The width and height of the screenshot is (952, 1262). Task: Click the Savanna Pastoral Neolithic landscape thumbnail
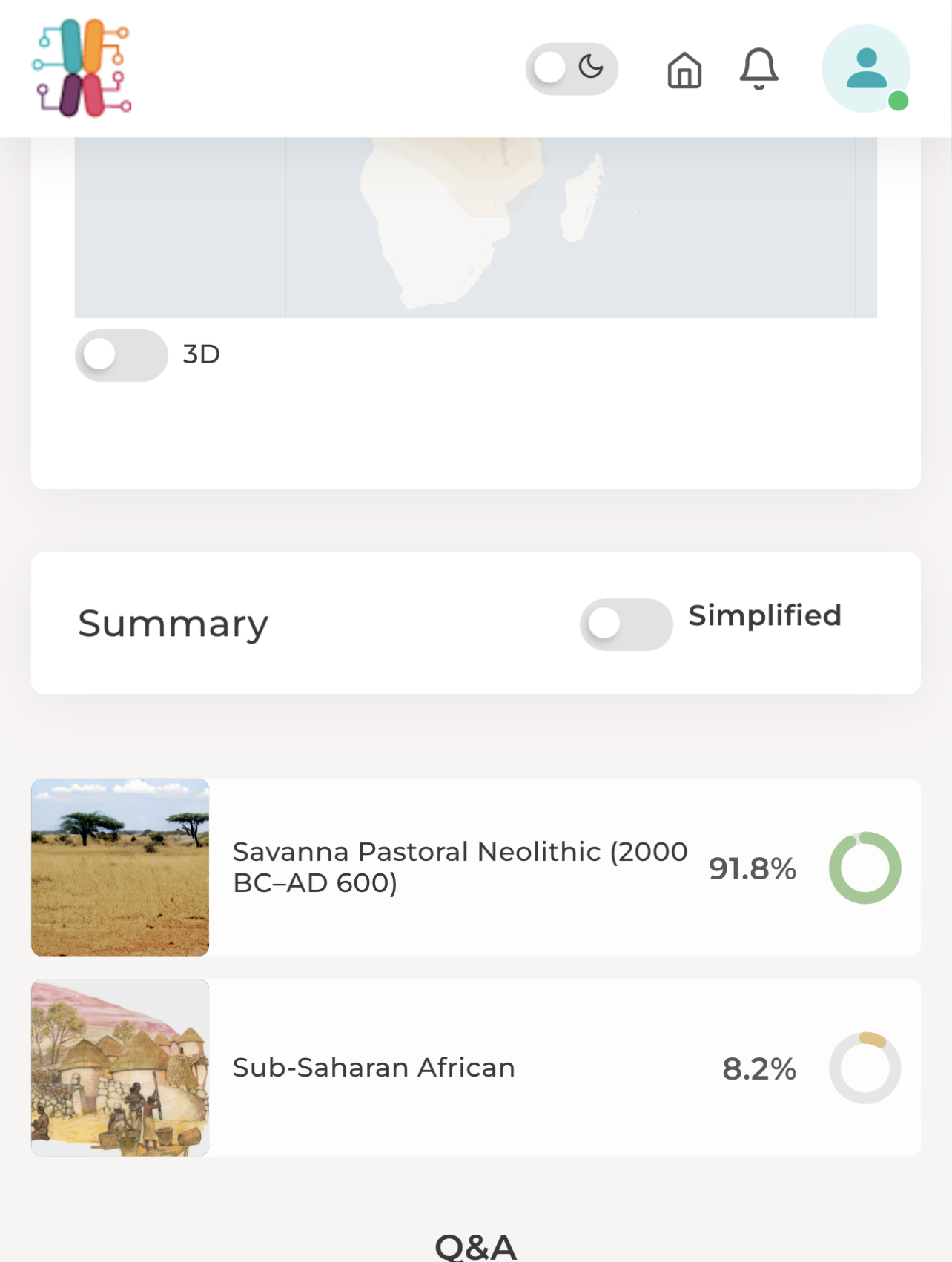(x=120, y=867)
